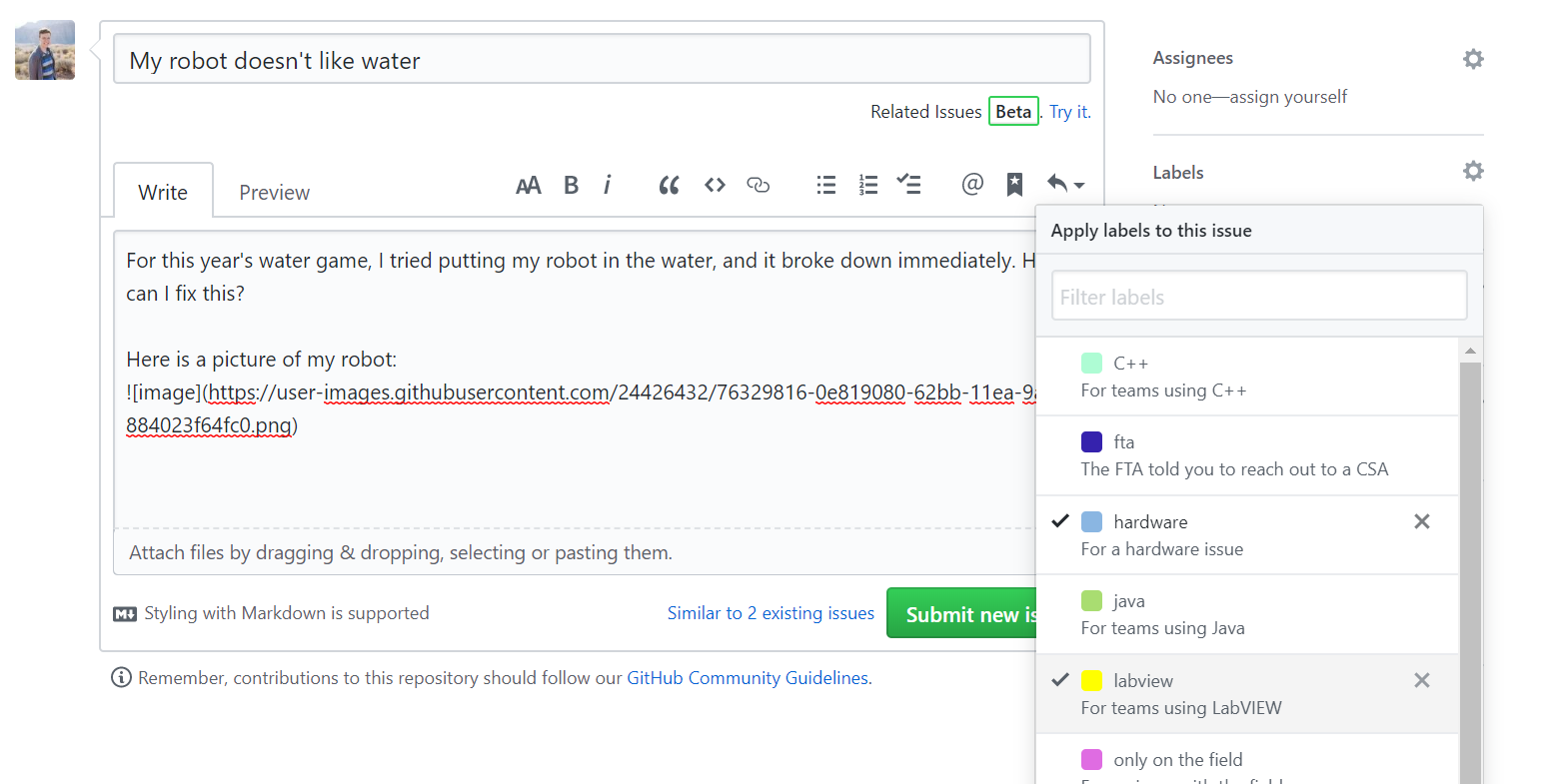Click the header text size icon
The width and height of the screenshot is (1552, 784).
[528, 185]
